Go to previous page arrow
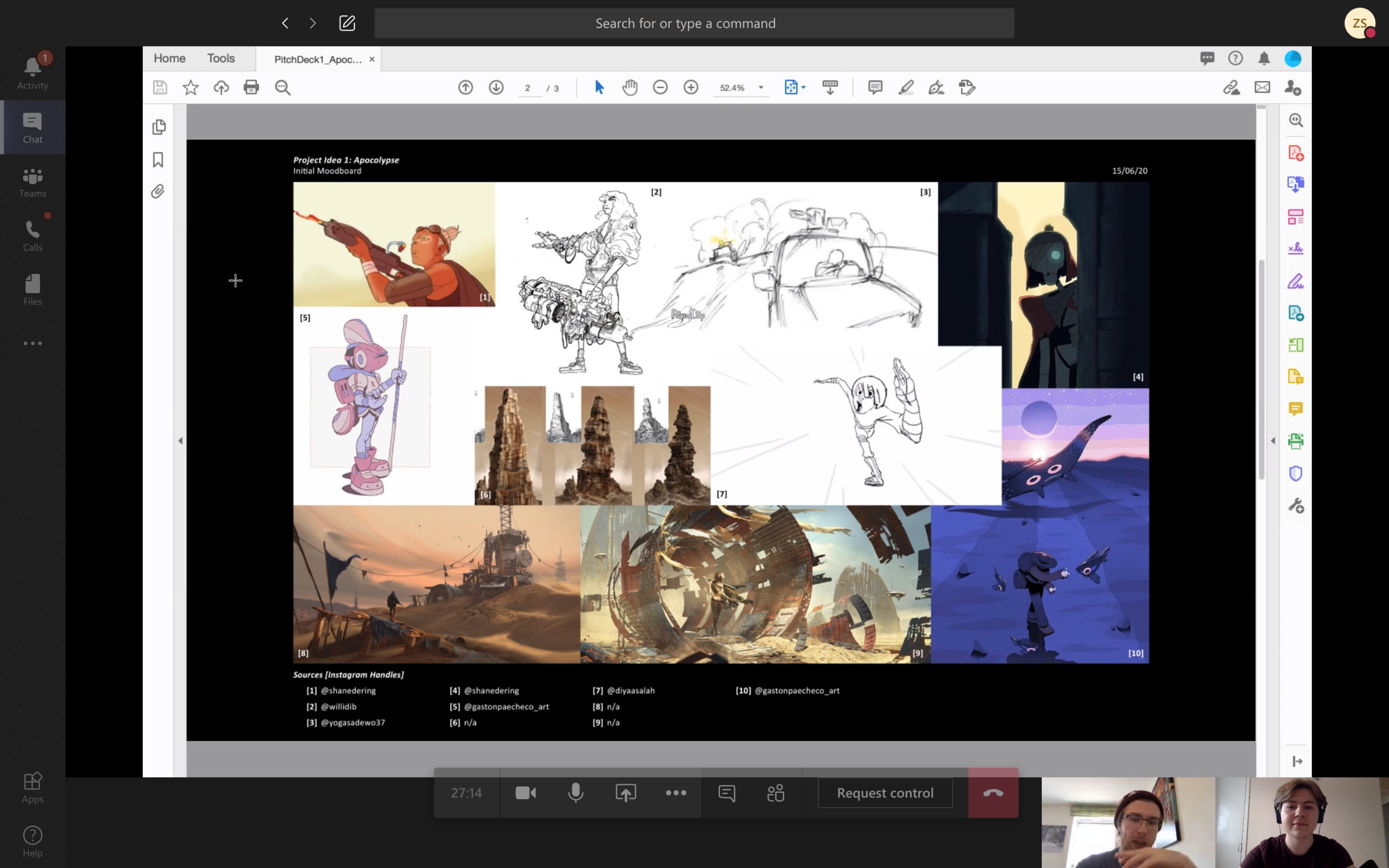The image size is (1389, 868). pos(466,87)
